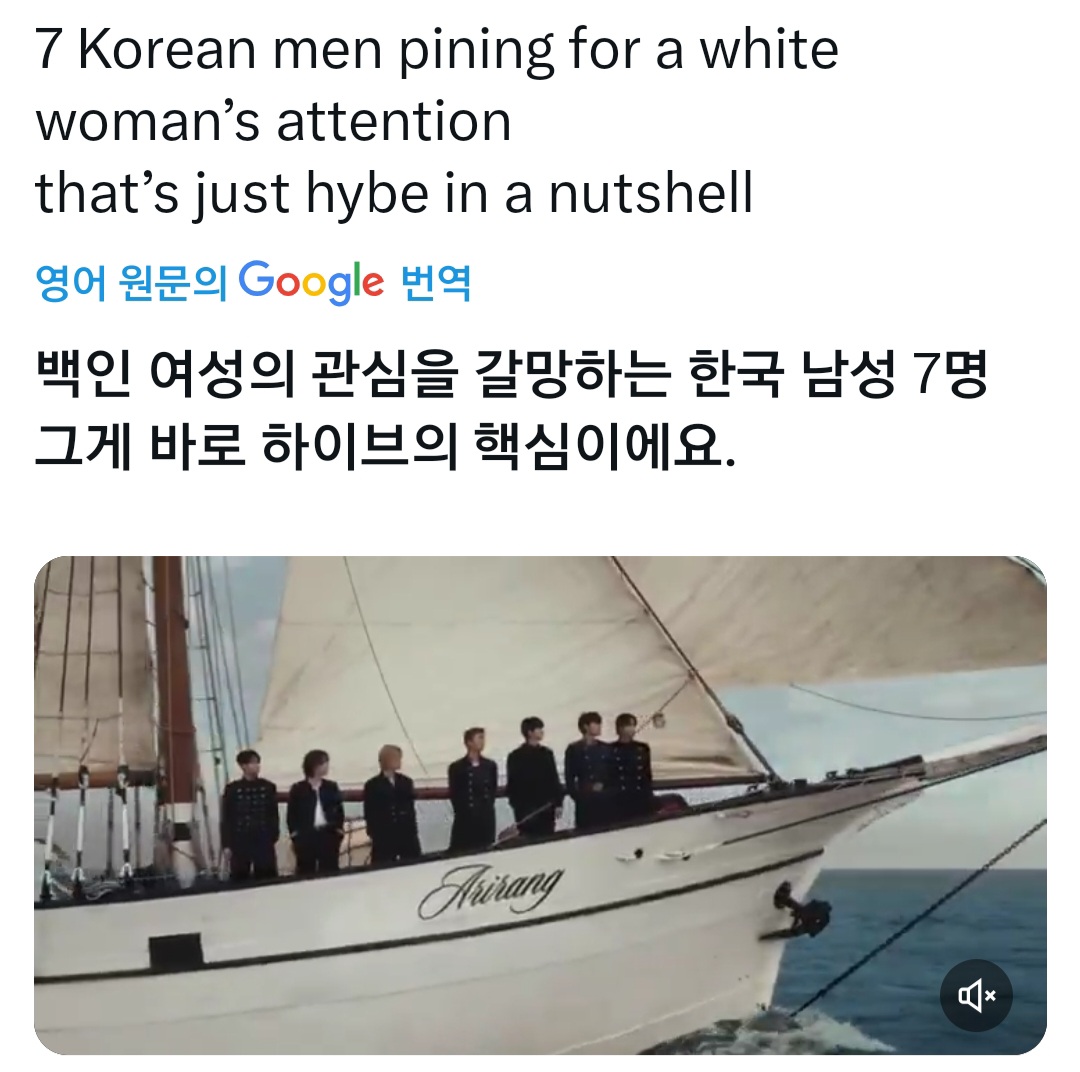Click the Google logo in translation label
Viewport: 1080px width, 1072px height.
(311, 281)
